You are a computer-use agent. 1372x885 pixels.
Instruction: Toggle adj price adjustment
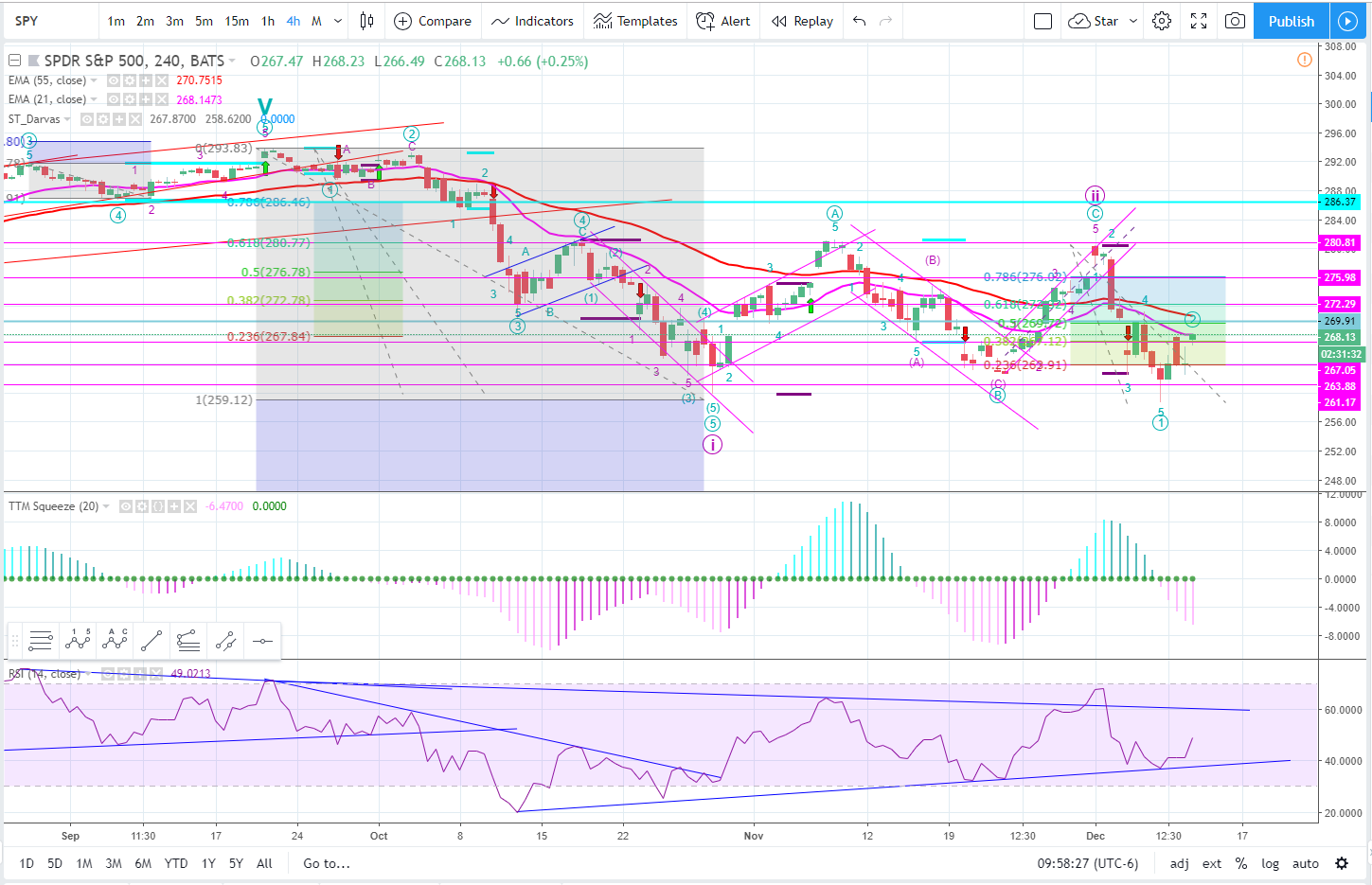[x=1180, y=863]
